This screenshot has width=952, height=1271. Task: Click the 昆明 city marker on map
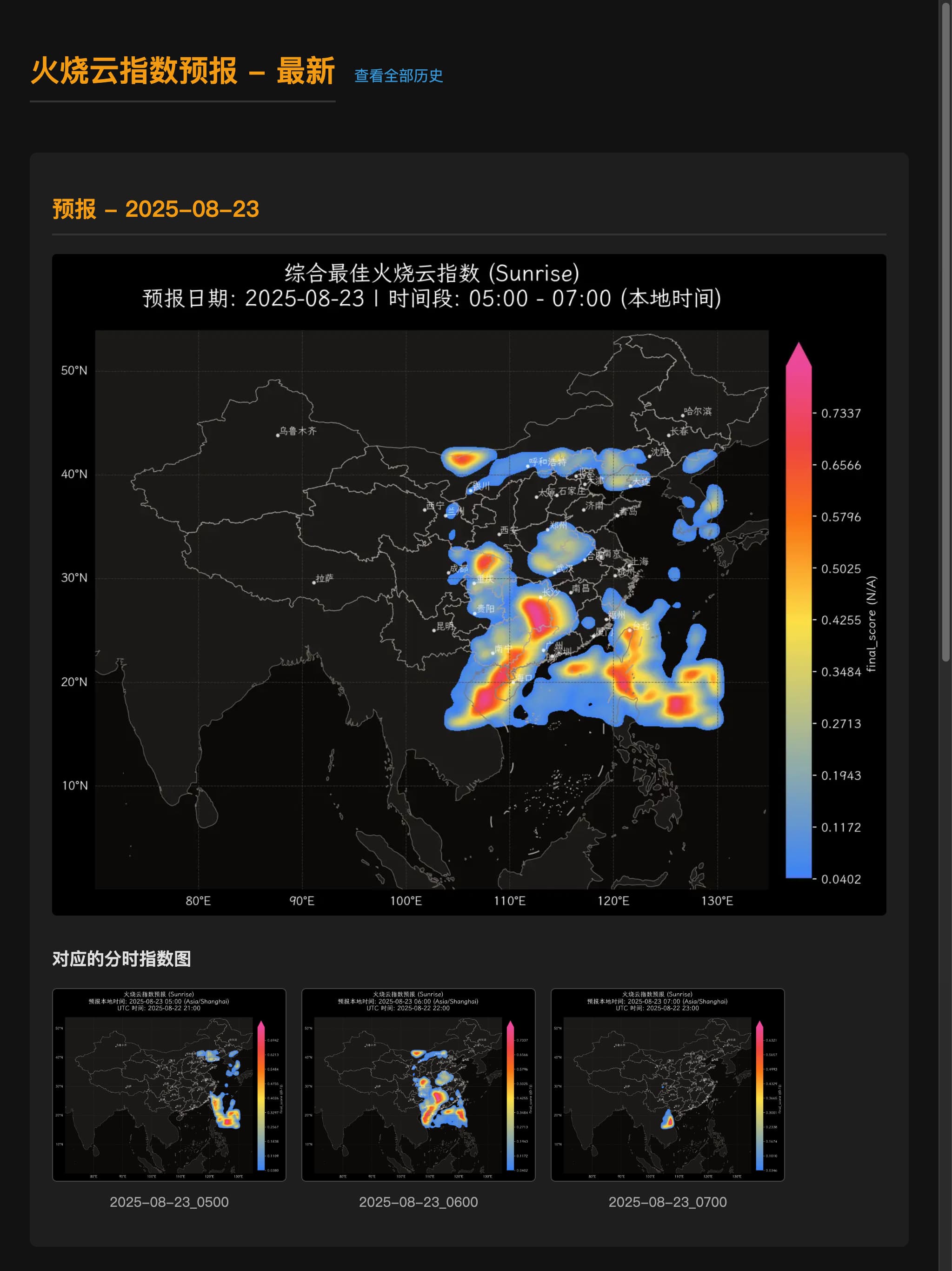434,630
